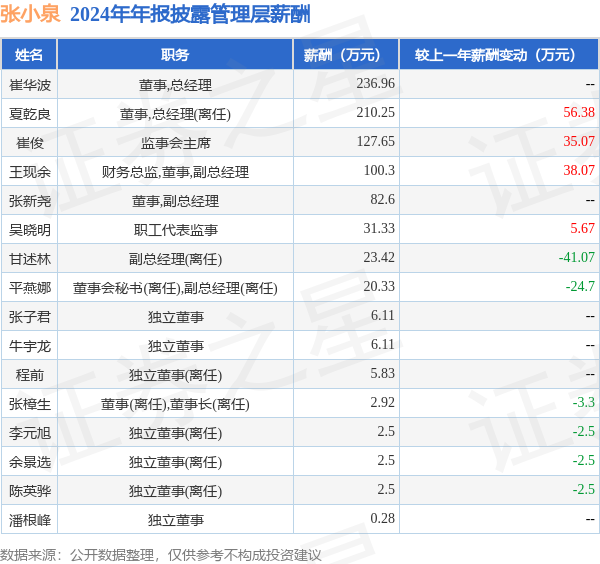
Task: Click the position 副总经理(离任)
Action: 175,259
